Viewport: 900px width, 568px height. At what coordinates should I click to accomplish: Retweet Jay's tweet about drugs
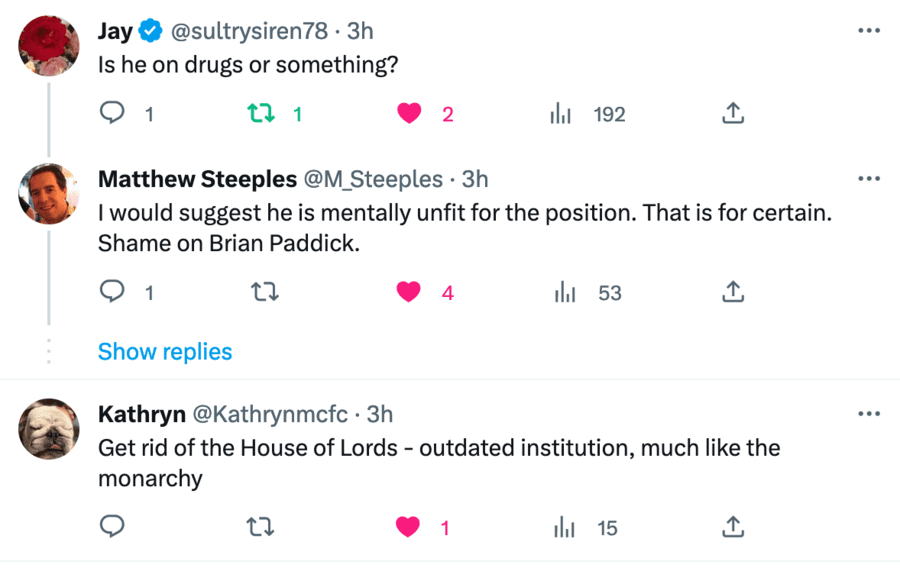click(x=260, y=114)
